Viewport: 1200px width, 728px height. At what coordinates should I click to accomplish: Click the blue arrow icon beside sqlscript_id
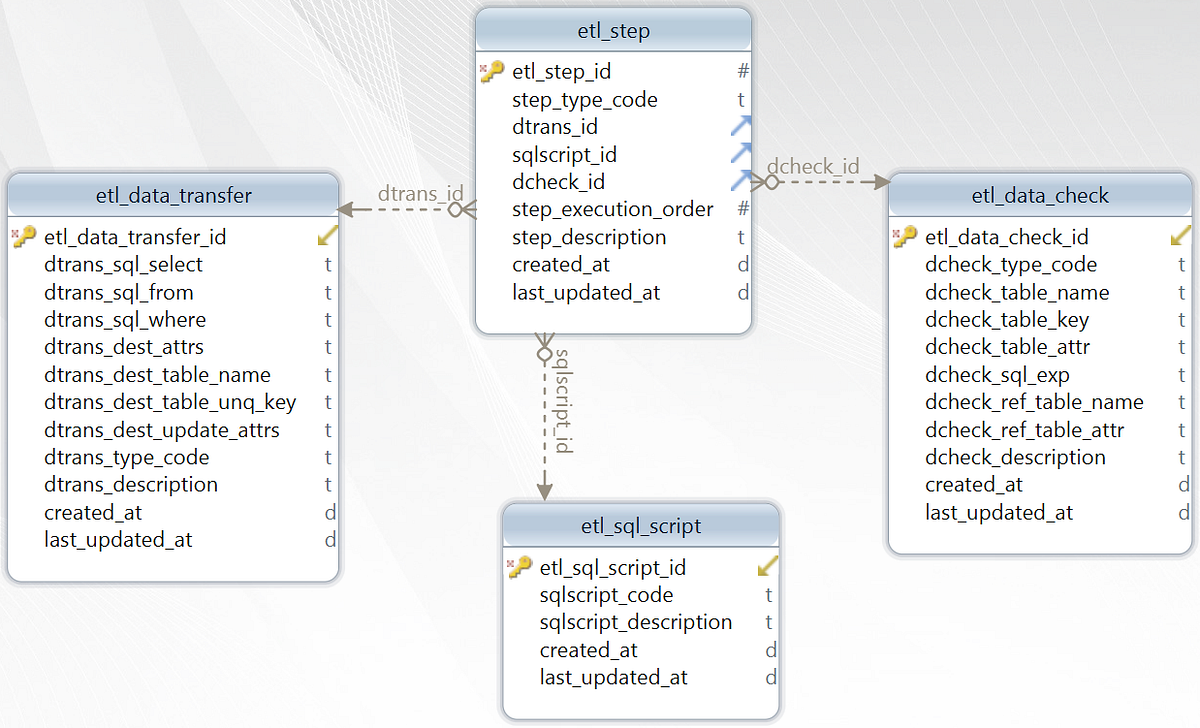(741, 154)
